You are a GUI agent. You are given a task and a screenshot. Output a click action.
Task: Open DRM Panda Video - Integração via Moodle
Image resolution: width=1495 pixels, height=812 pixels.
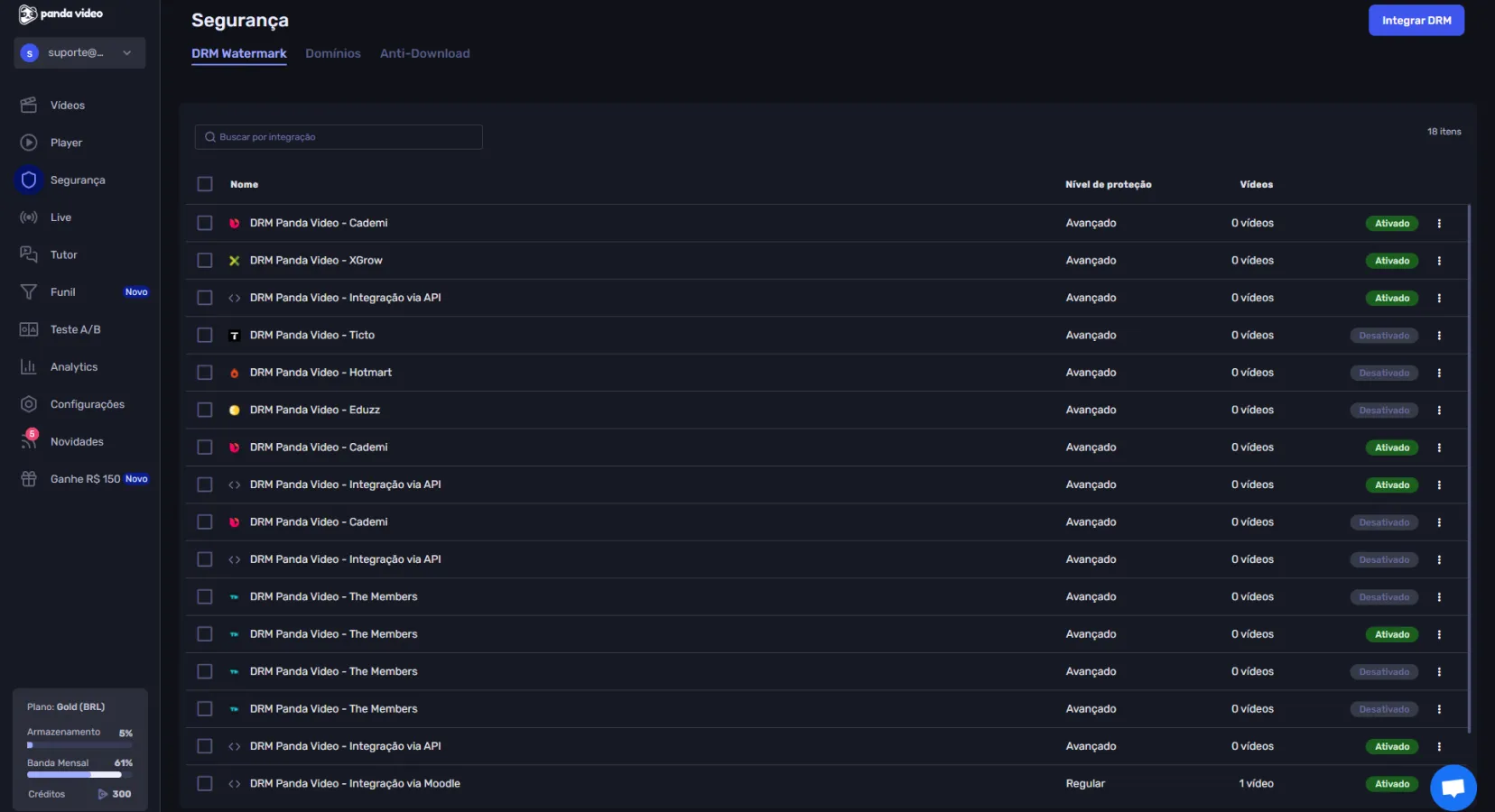coord(355,784)
